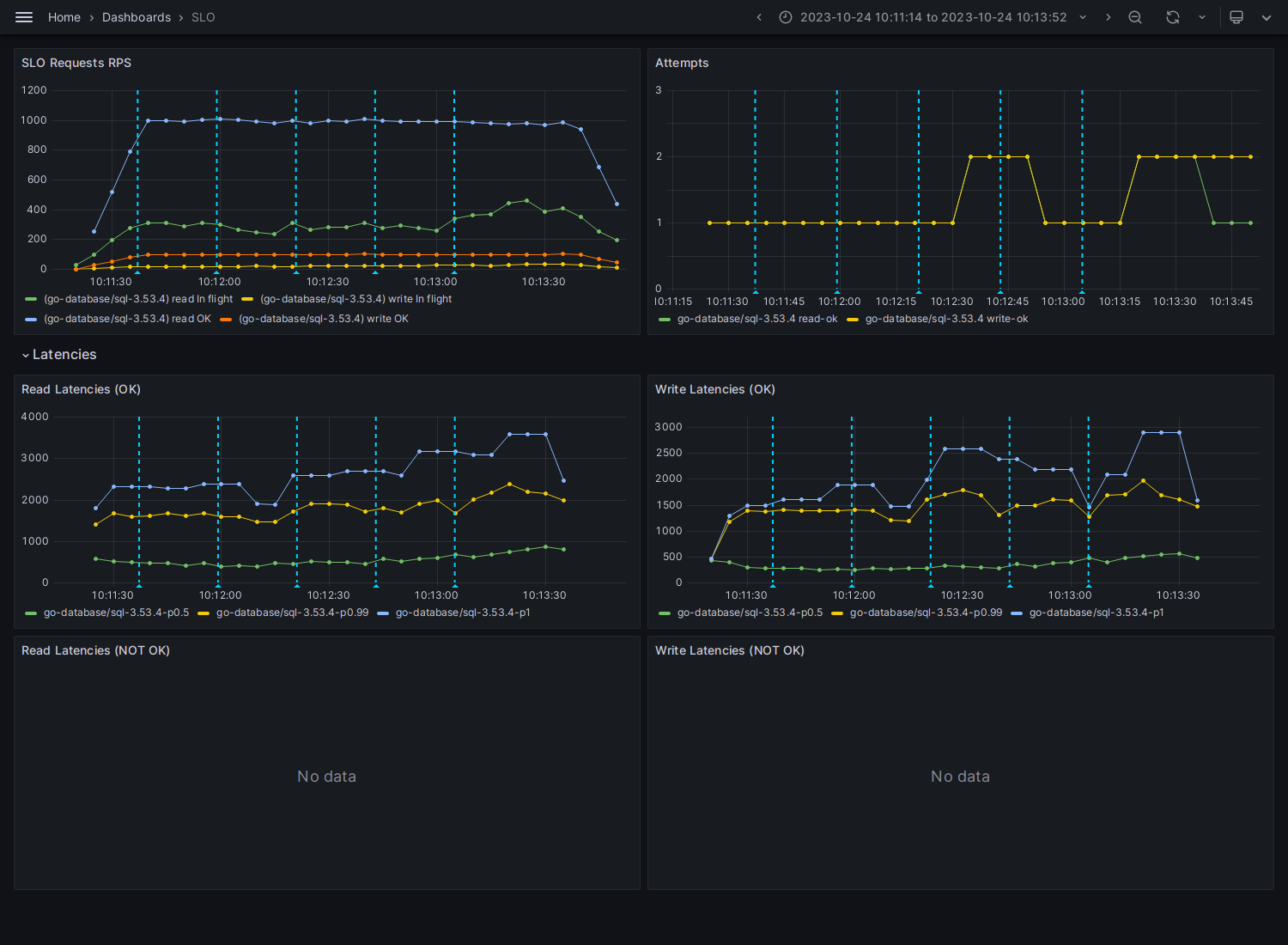The height and width of the screenshot is (945, 1288).
Task: Open Read Latencies (NOT OK) panel title
Action: click(95, 650)
